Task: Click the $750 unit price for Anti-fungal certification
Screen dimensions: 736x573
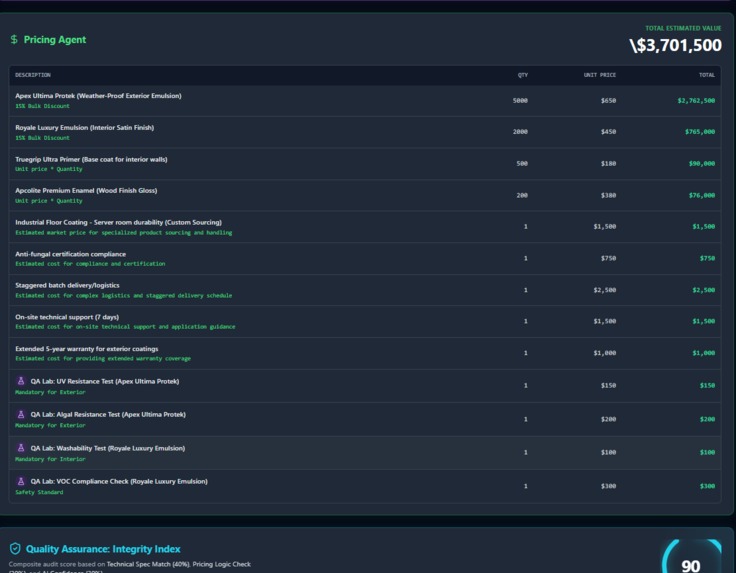Action: (x=608, y=258)
